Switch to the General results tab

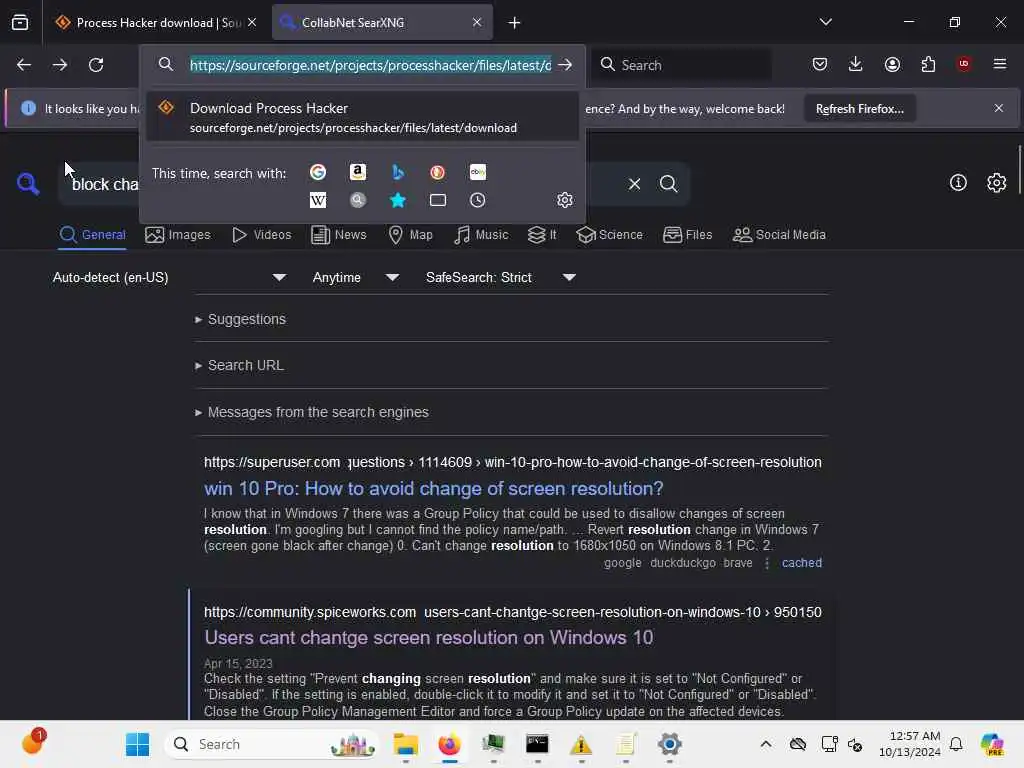click(93, 235)
